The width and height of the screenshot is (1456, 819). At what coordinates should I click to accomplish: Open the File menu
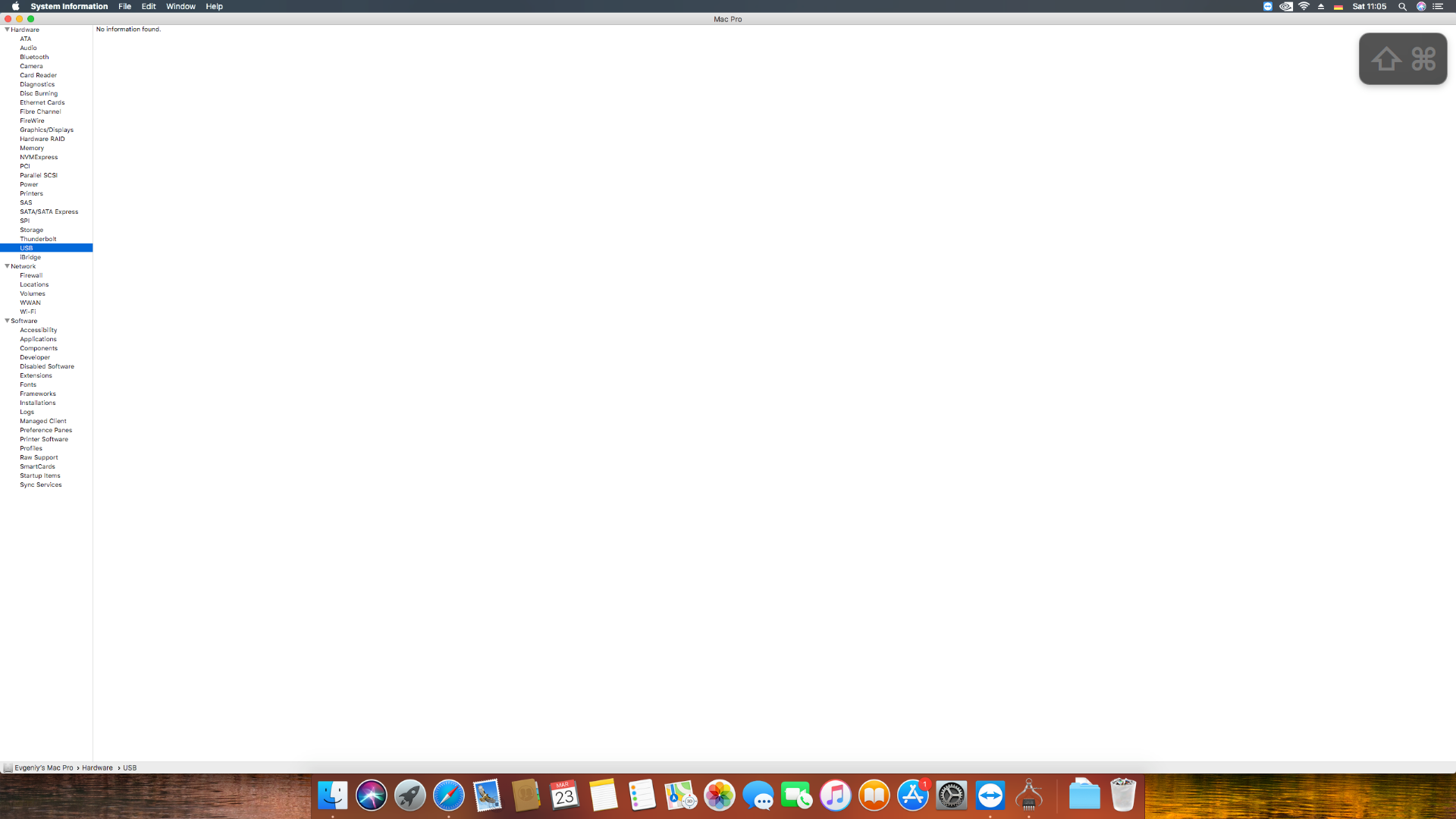[124, 6]
